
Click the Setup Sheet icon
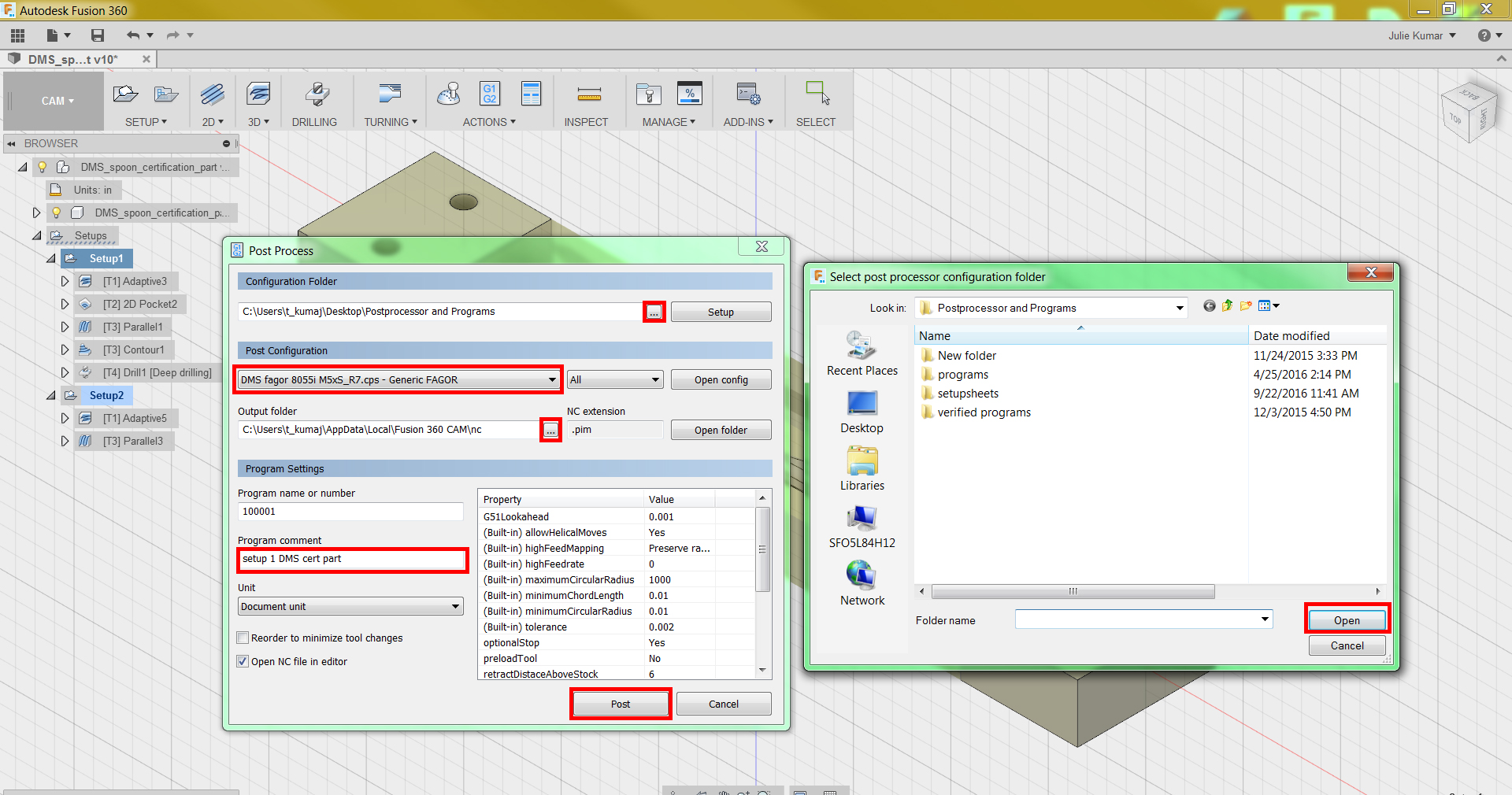click(532, 94)
